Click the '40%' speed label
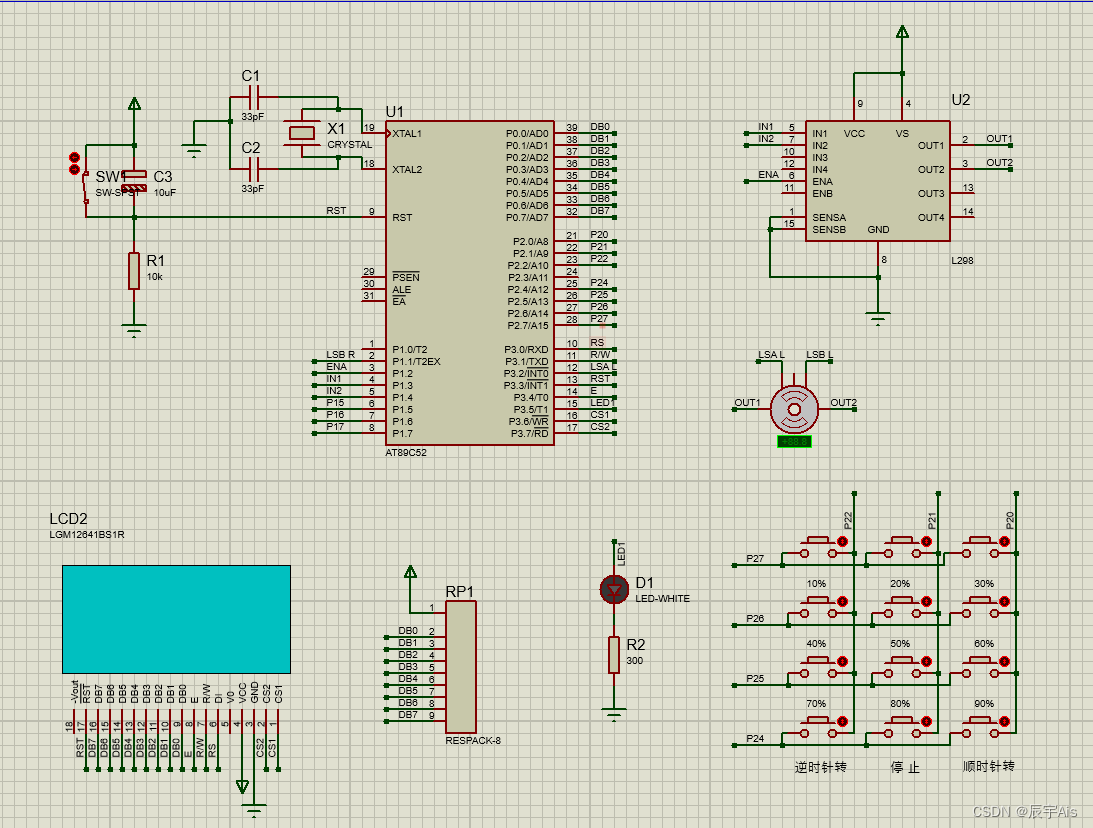1093x828 pixels. pyautogui.click(x=816, y=643)
